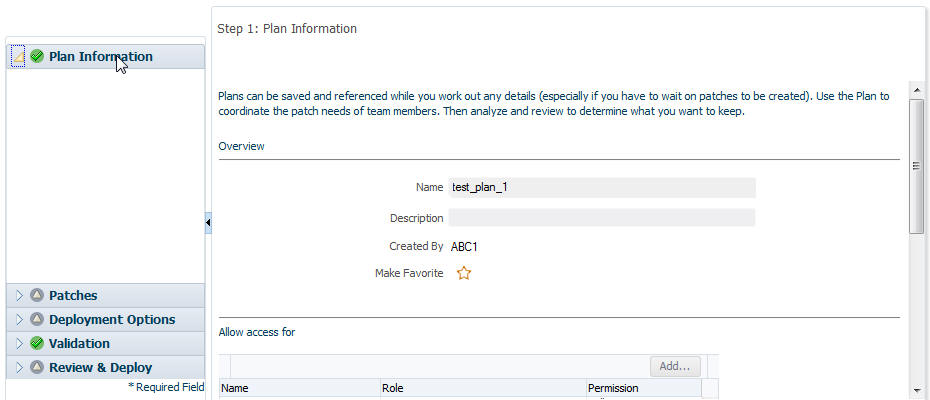Viewport: 930px width, 400px height.
Task: Click the green checkmark beside Plan Information
Action: coord(37,56)
